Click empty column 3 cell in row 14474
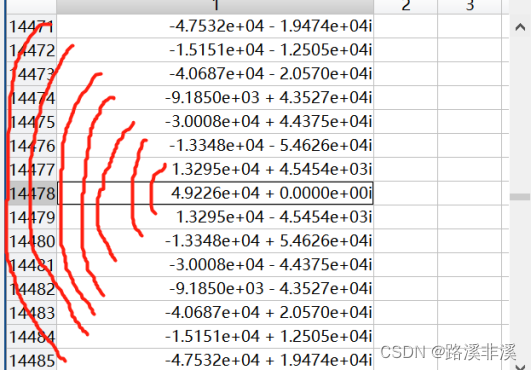532x370 pixels. pos(470,98)
